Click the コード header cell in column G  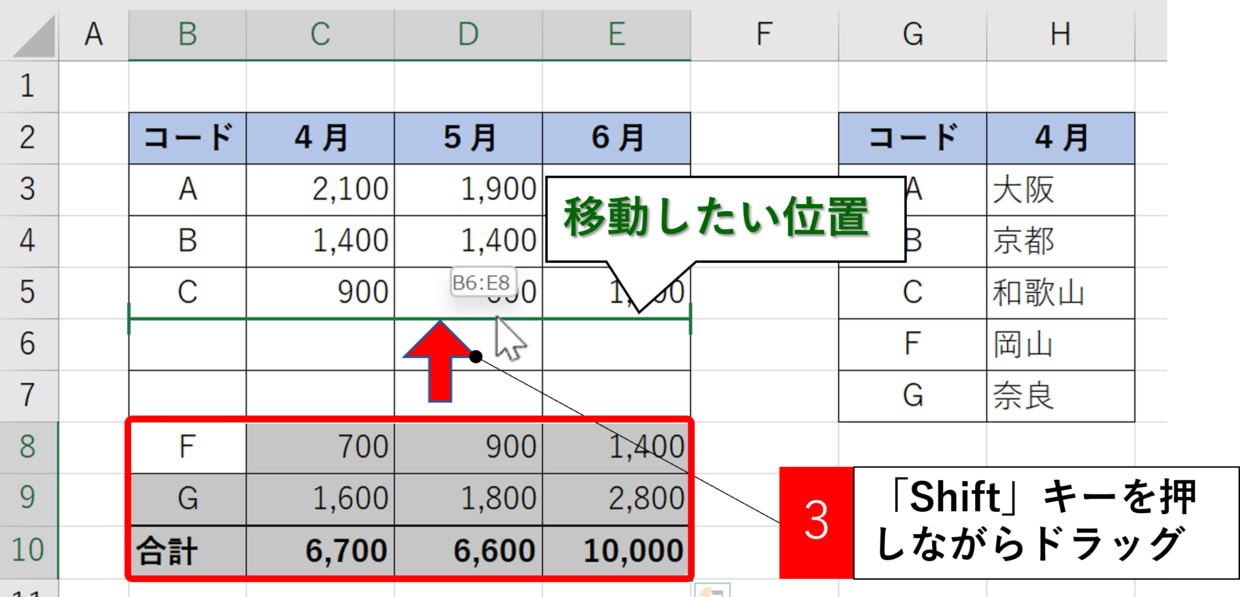point(912,138)
